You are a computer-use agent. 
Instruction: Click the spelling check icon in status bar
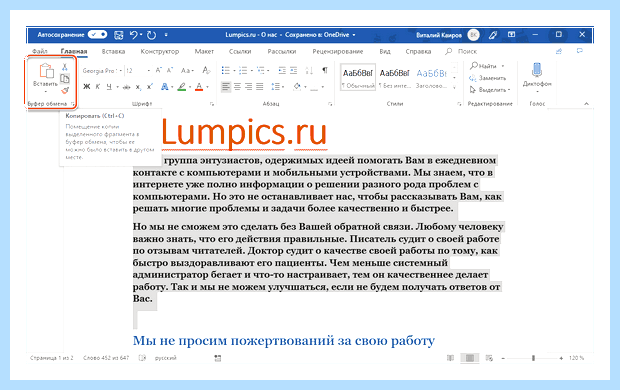click(142, 358)
